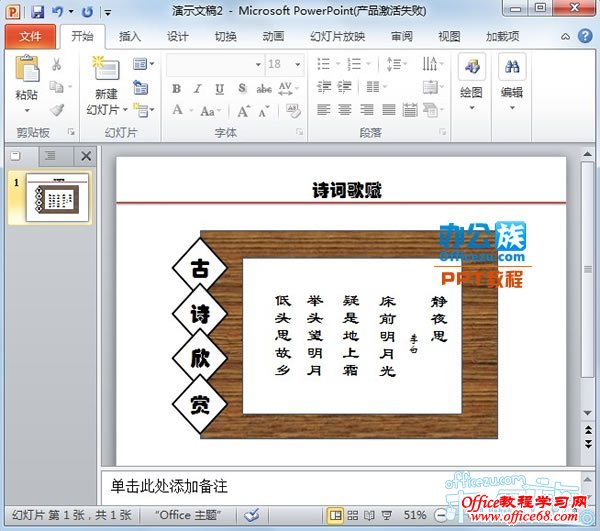This screenshot has width=600, height=531.
Task: Click the Undo arrow icon
Action: point(57,11)
